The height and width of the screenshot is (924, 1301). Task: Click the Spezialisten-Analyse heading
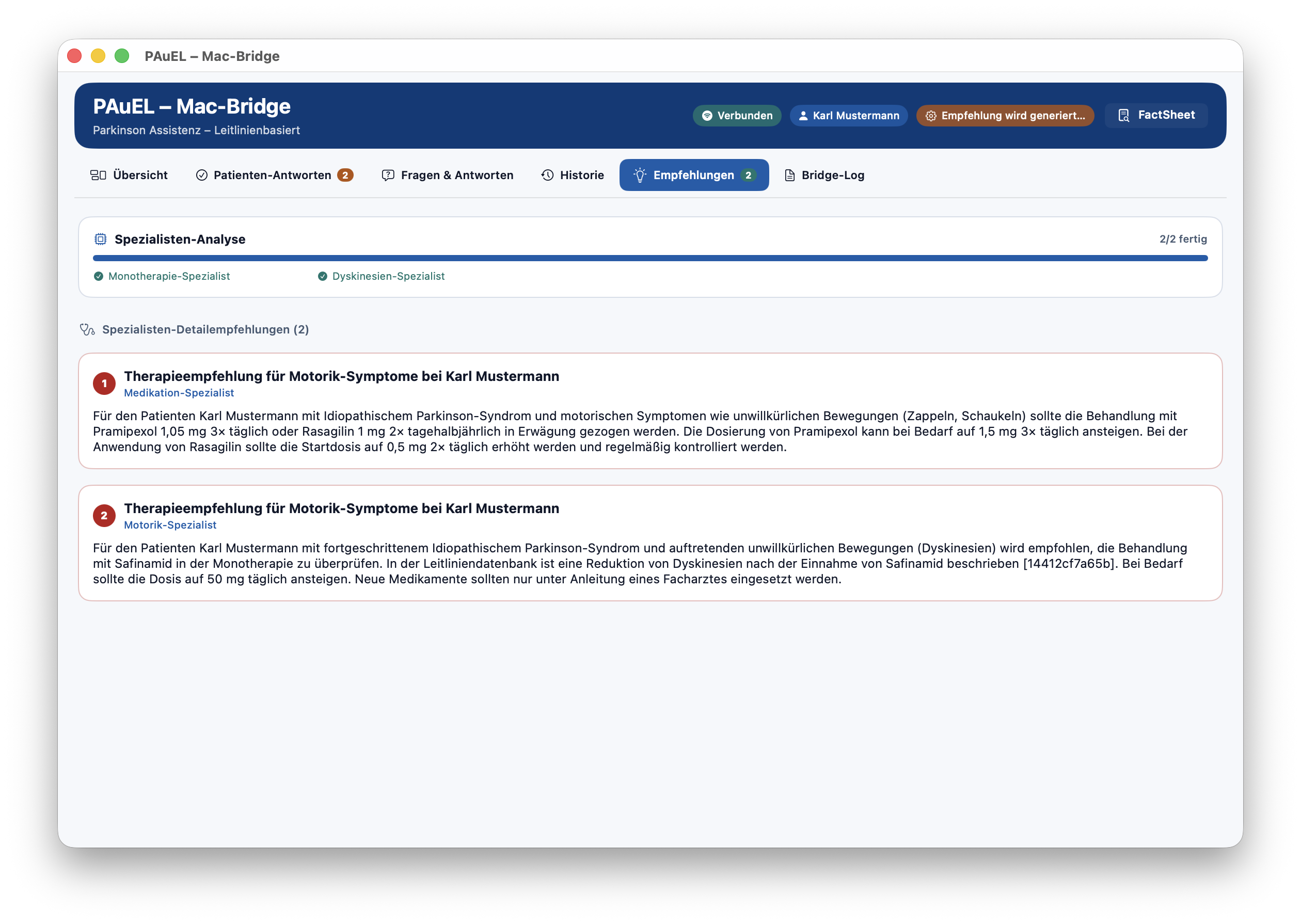[180, 239]
